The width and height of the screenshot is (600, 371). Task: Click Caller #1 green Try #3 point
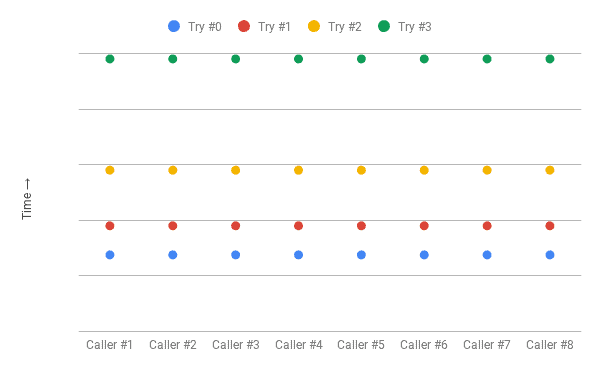[x=110, y=59]
